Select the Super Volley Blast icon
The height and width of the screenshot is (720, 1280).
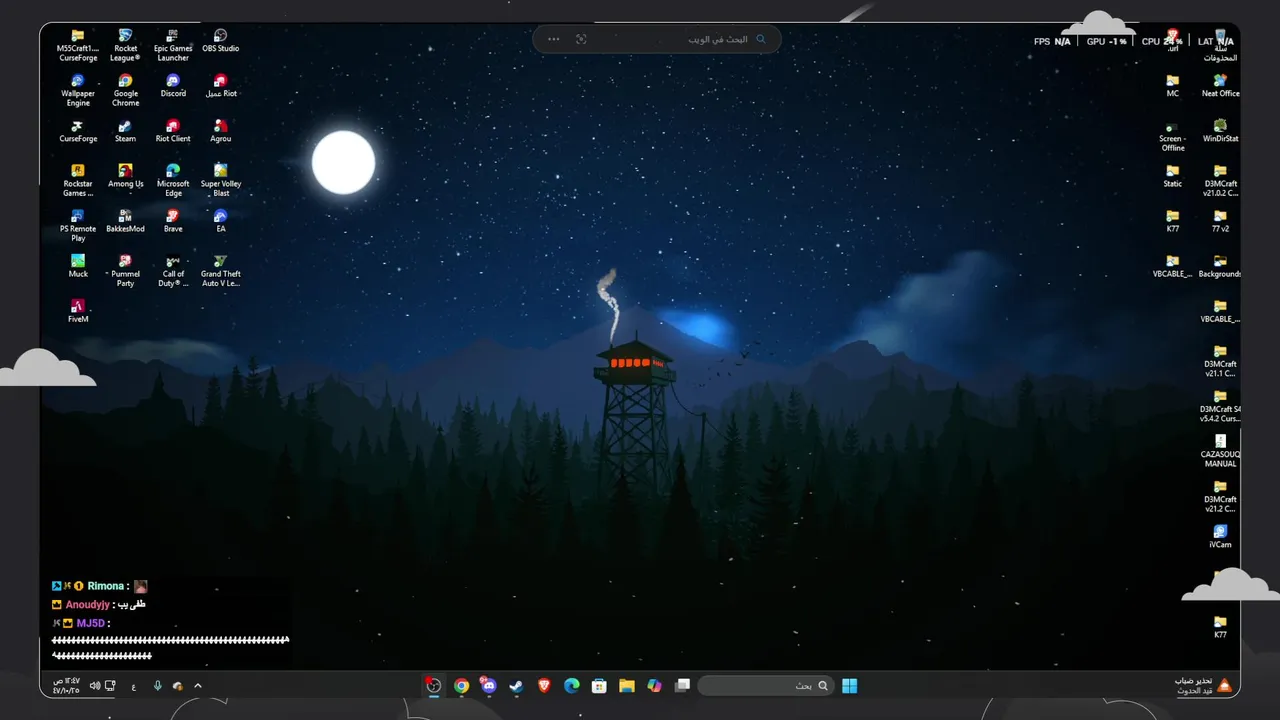tap(221, 180)
